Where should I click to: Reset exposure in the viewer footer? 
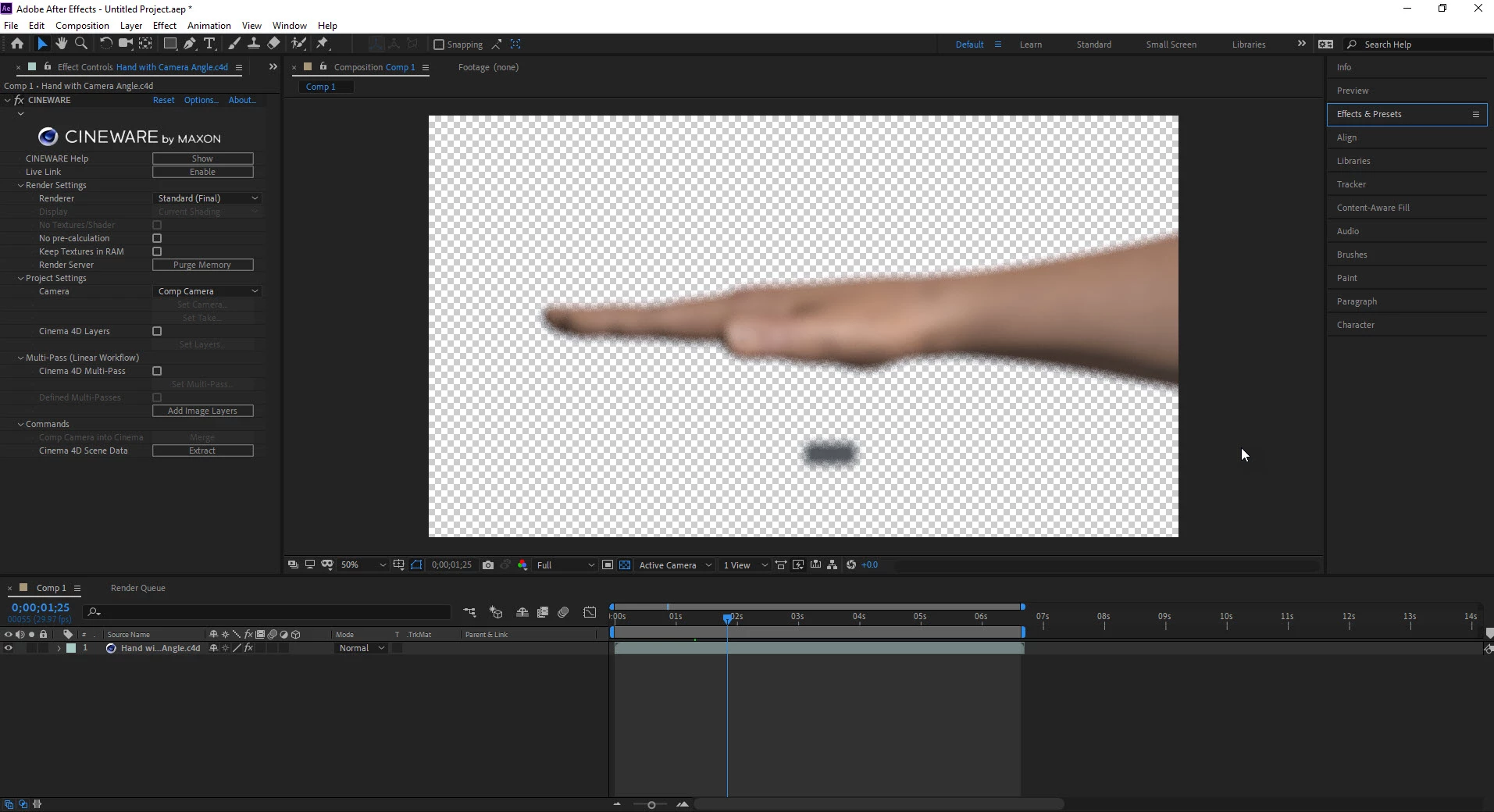tap(851, 564)
